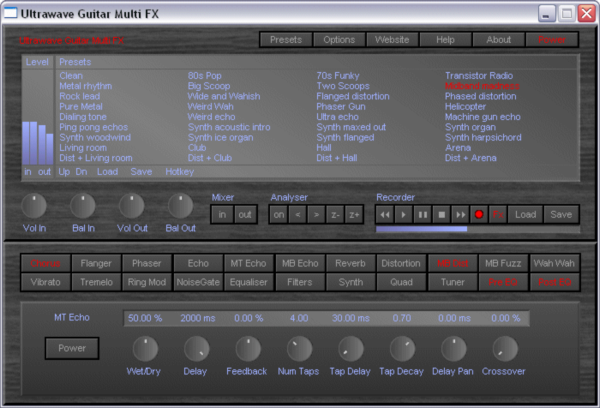Start recording with the red record button
Viewport: 600px width, 408px height.
coord(480,214)
